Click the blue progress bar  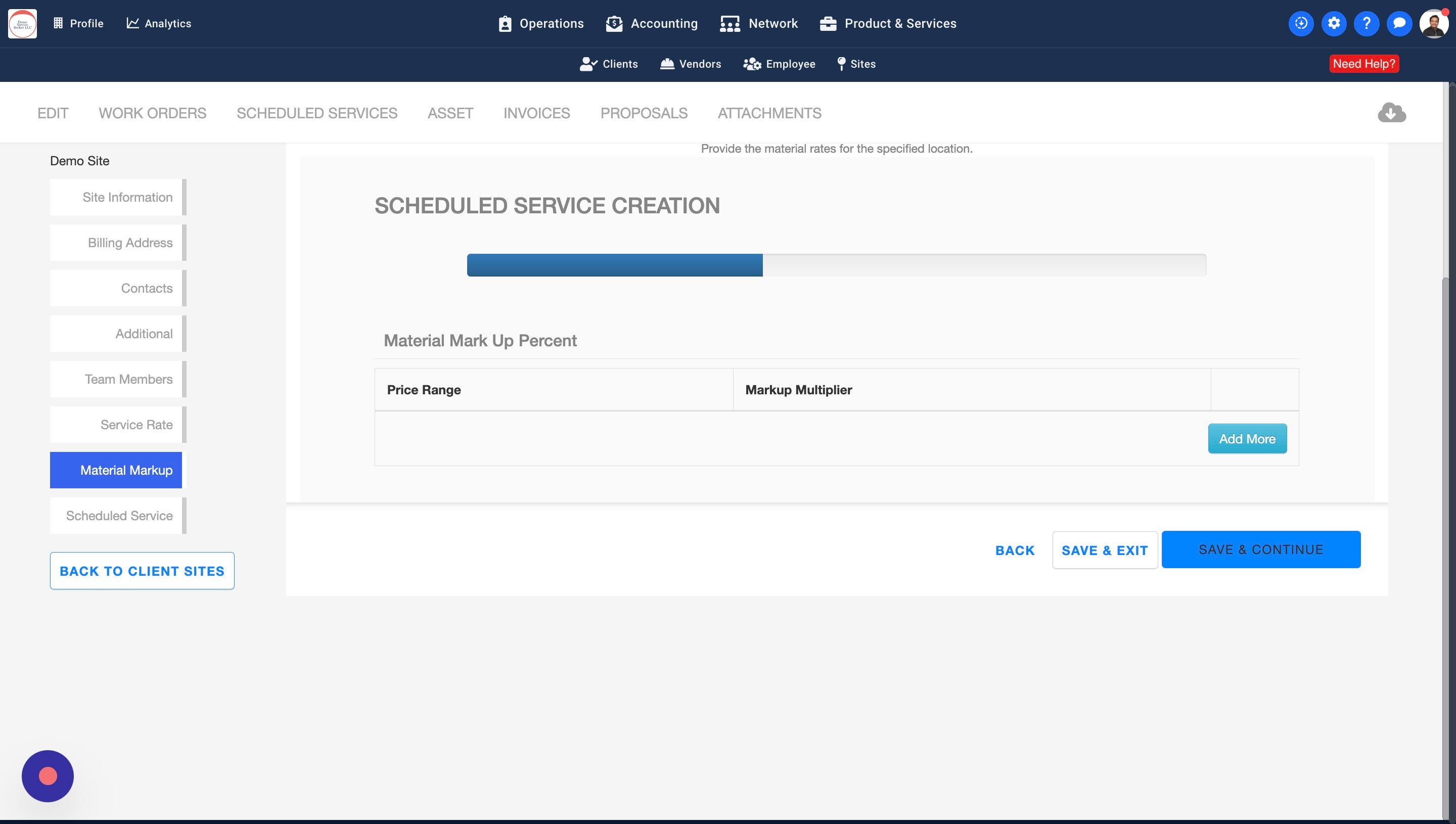(615, 265)
